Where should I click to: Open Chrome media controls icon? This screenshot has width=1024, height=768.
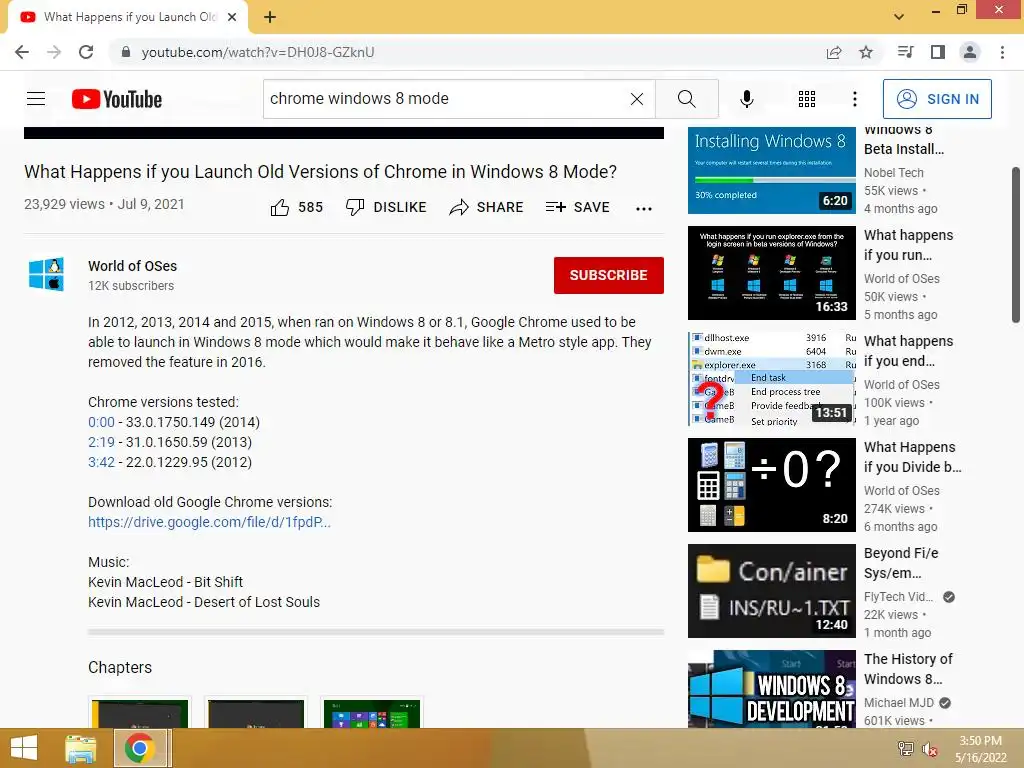pos(905,52)
